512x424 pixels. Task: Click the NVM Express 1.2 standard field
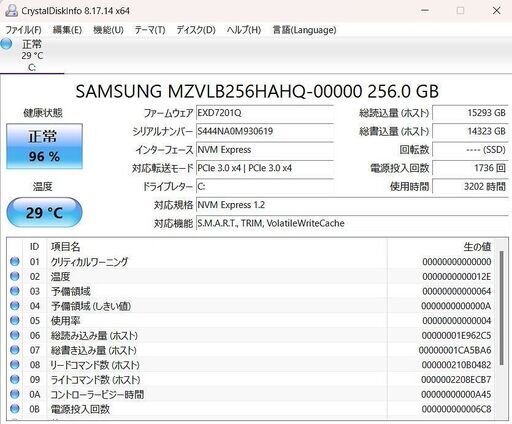tap(352, 205)
